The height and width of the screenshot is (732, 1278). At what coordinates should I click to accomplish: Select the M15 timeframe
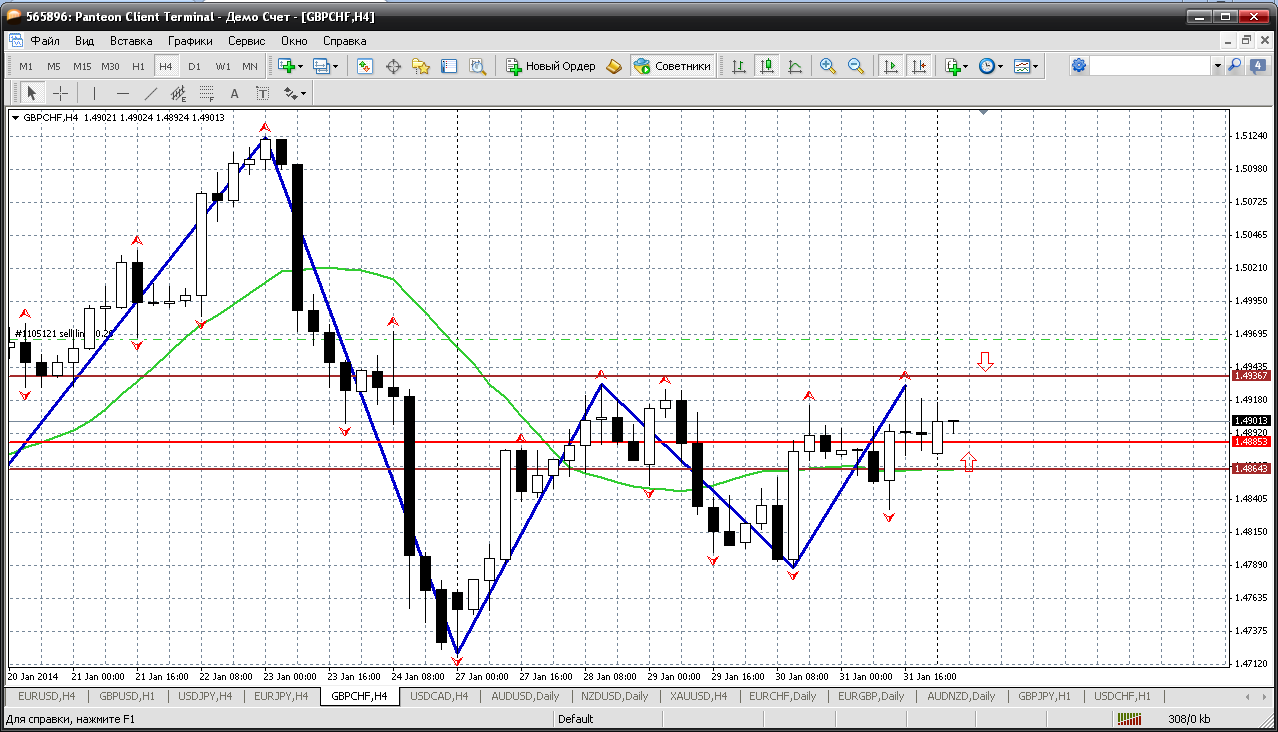click(82, 66)
